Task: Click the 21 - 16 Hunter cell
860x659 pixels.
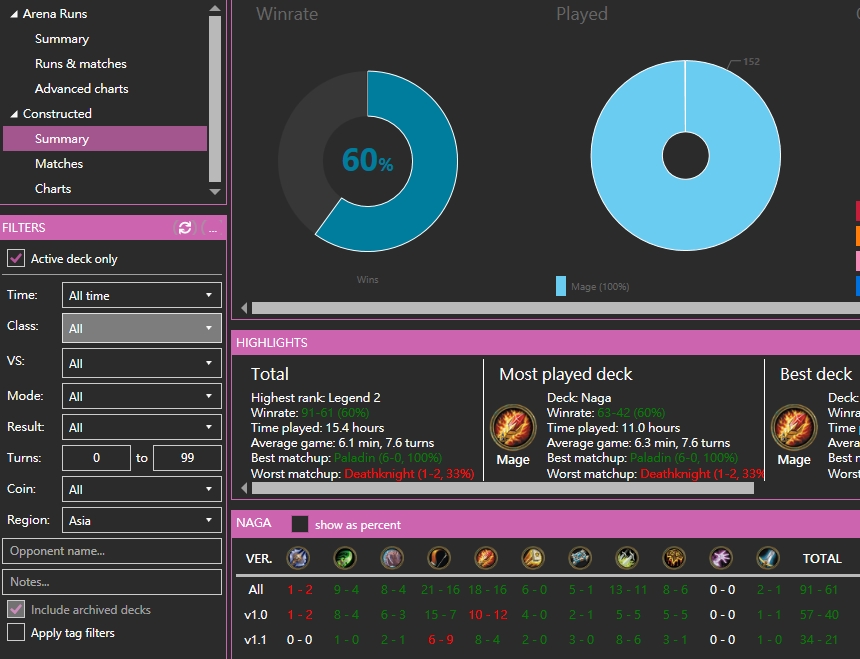Action: point(440,589)
